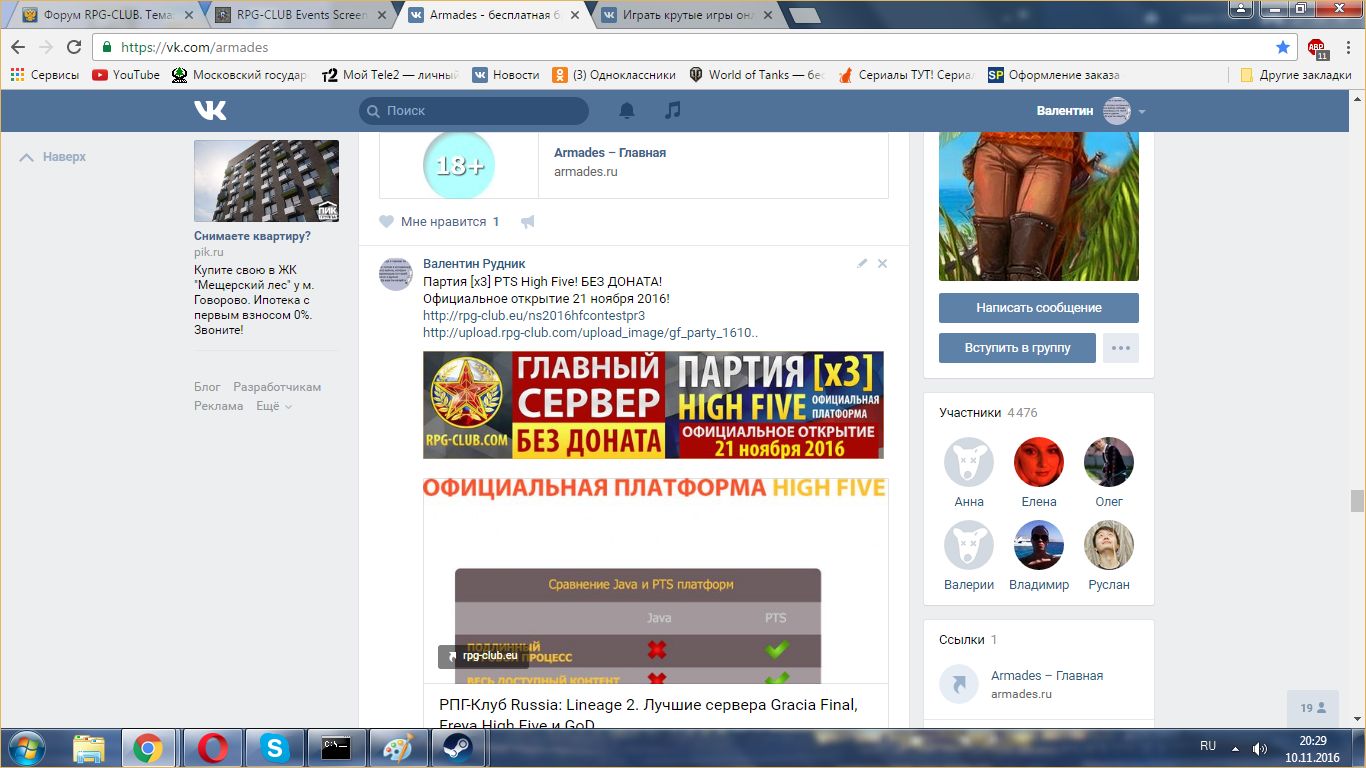Open Steam from the taskbar
1366x768 pixels.
tap(458, 748)
